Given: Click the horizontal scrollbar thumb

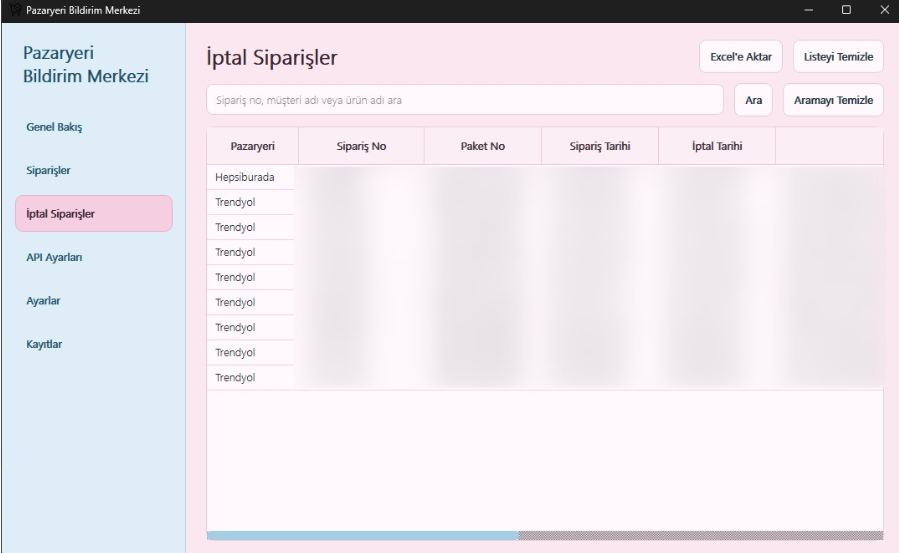Looking at the screenshot, I should pyautogui.click(x=362, y=535).
